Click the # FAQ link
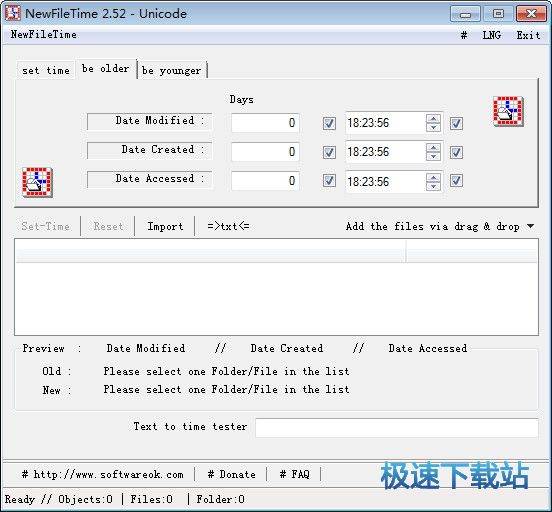Image resolution: width=552 pixels, height=512 pixels. click(294, 474)
